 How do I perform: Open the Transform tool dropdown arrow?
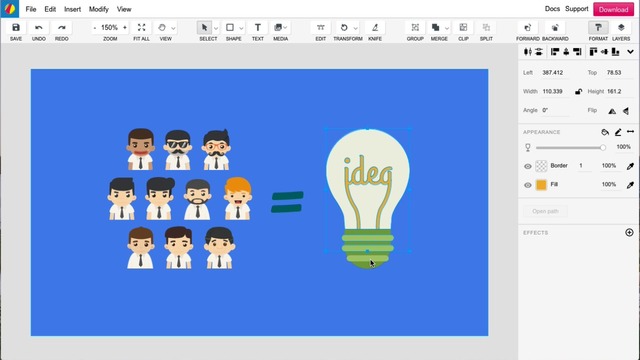(x=356, y=28)
